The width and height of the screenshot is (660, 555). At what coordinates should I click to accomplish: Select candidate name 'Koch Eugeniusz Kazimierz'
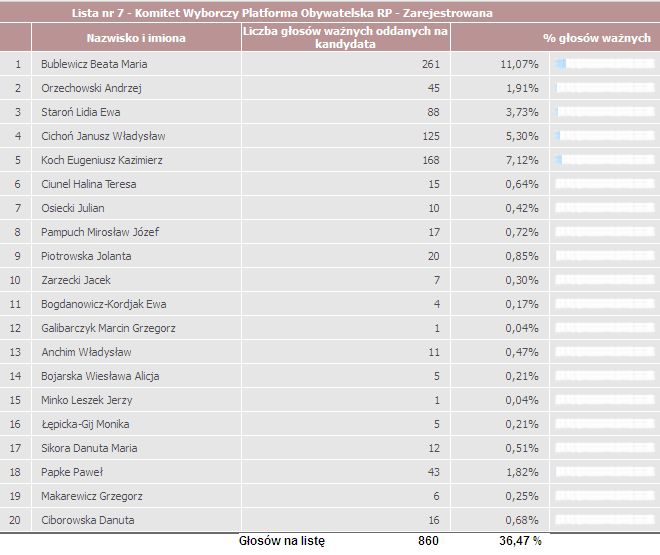102,160
